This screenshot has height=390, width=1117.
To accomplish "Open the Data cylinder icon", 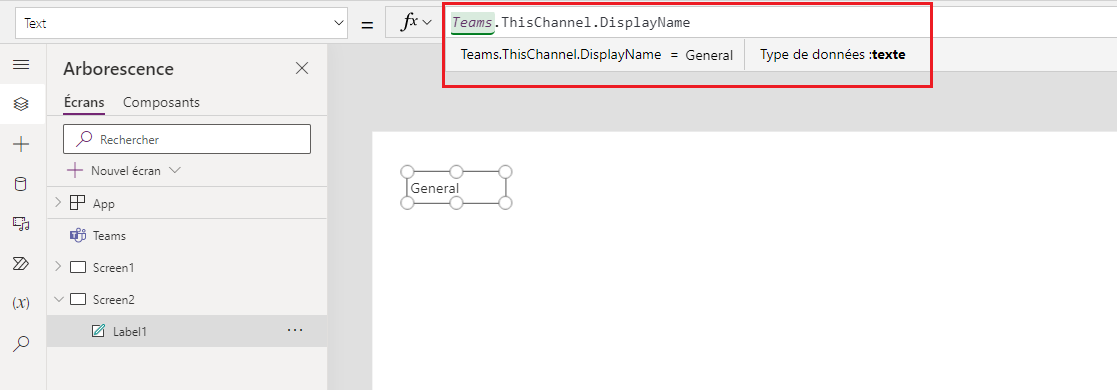I will (x=21, y=185).
